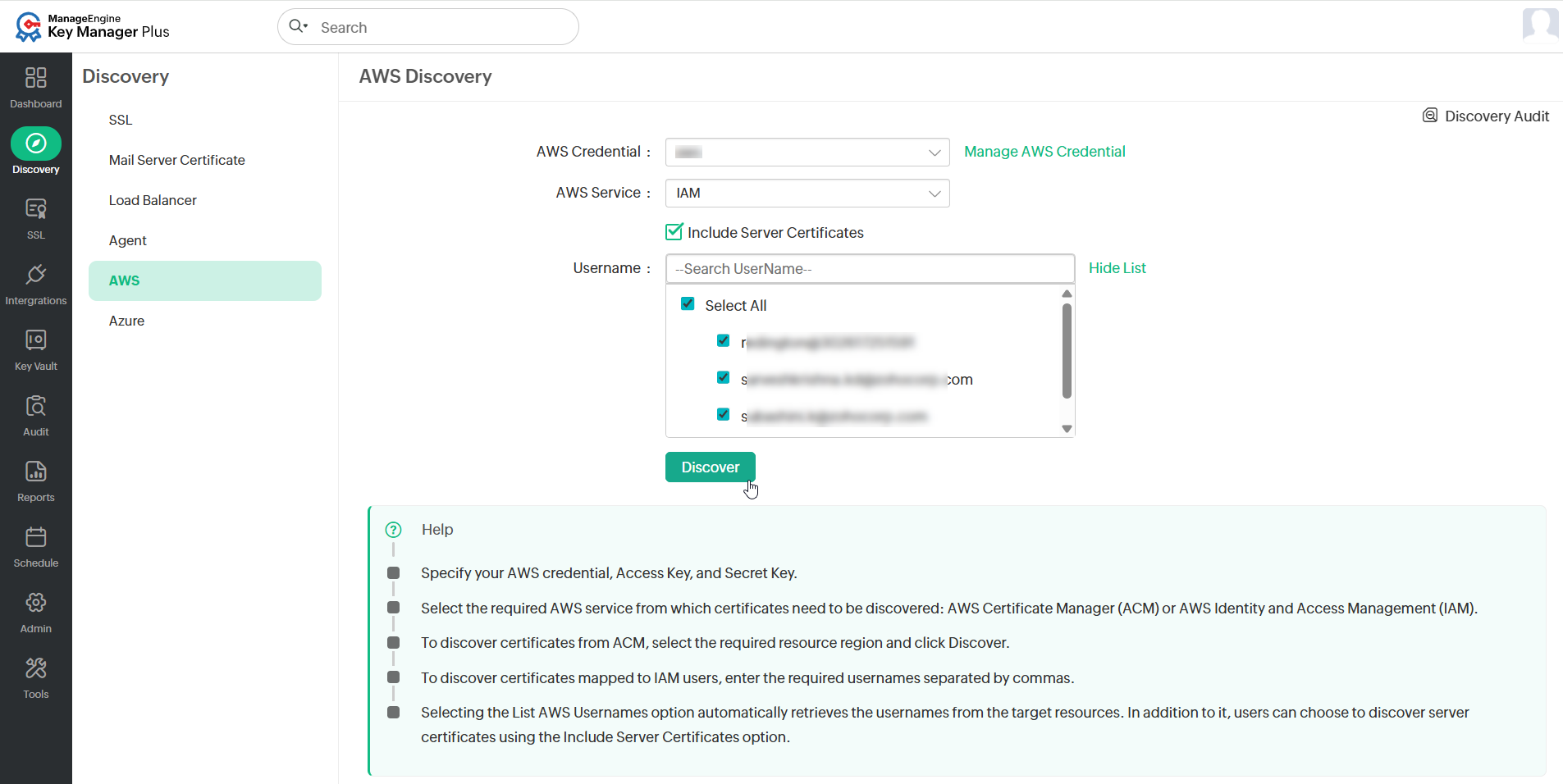Open the user profile avatar

pos(1540,24)
